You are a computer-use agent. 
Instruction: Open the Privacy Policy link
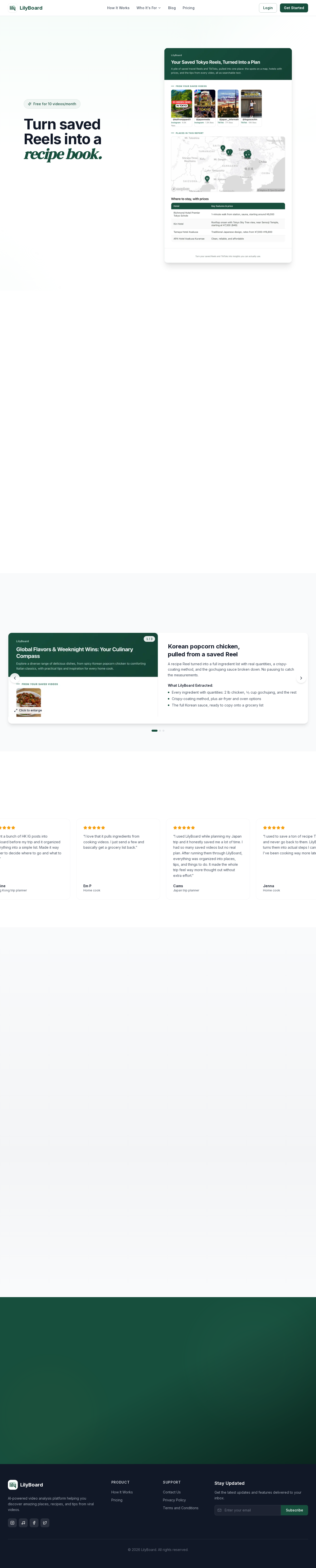pos(174,1500)
